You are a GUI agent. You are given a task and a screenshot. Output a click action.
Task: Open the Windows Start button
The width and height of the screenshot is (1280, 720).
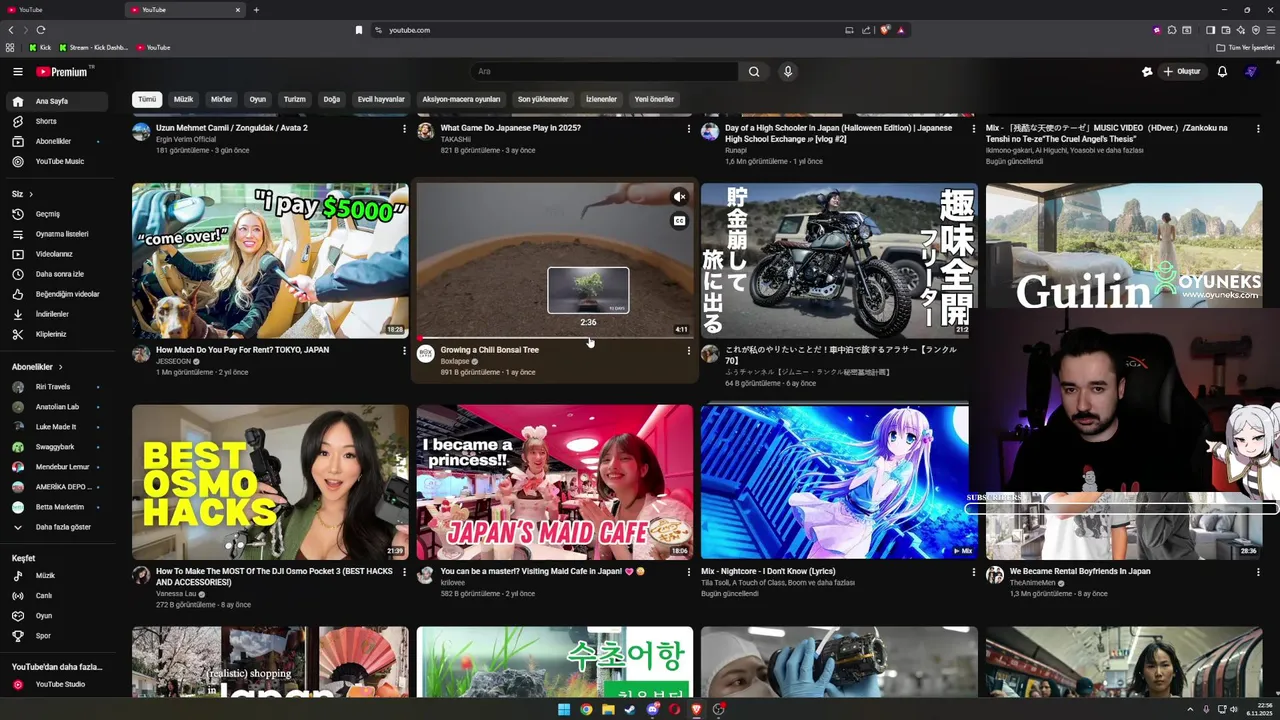pyautogui.click(x=564, y=710)
